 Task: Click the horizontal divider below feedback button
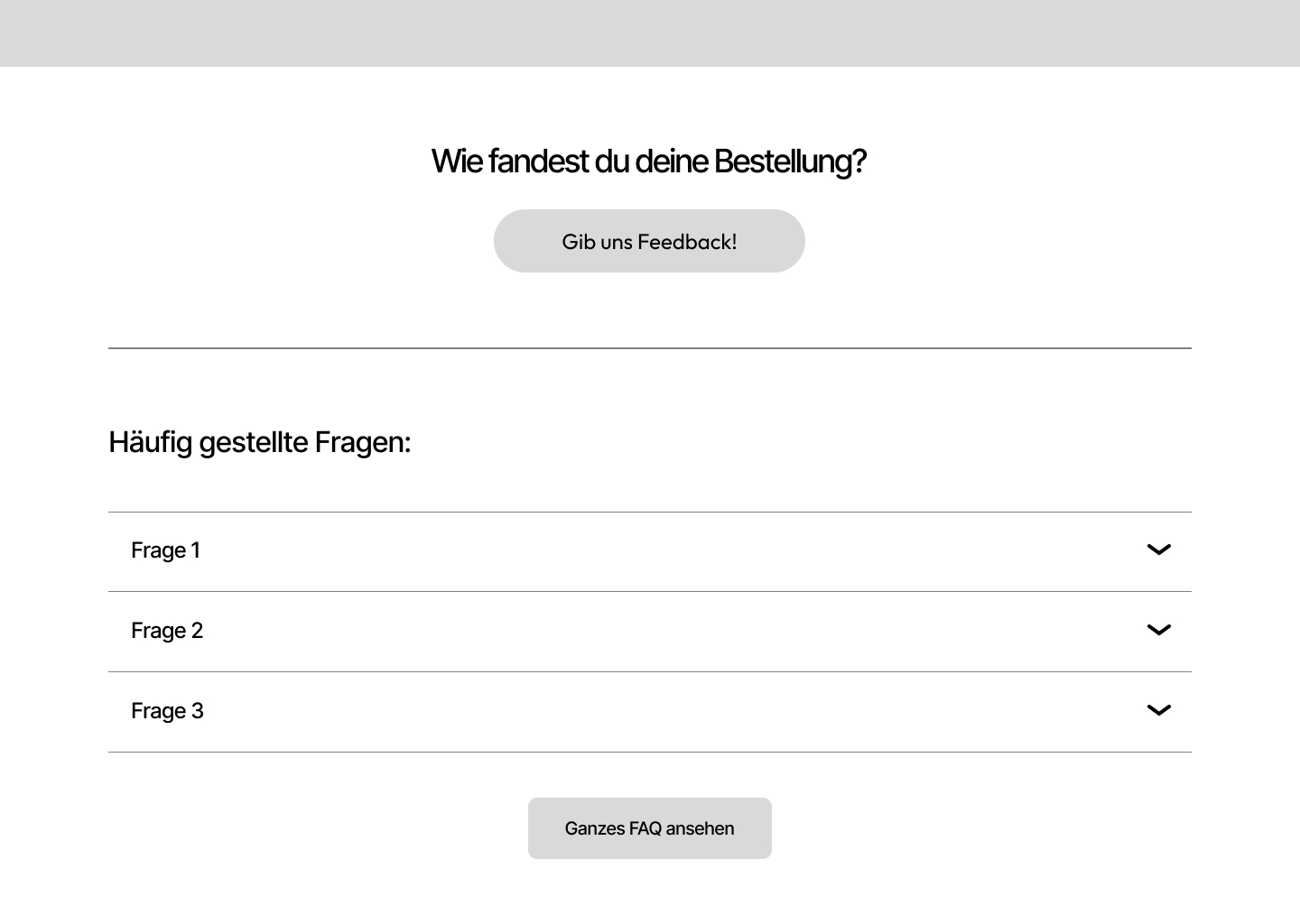pyautogui.click(x=650, y=347)
